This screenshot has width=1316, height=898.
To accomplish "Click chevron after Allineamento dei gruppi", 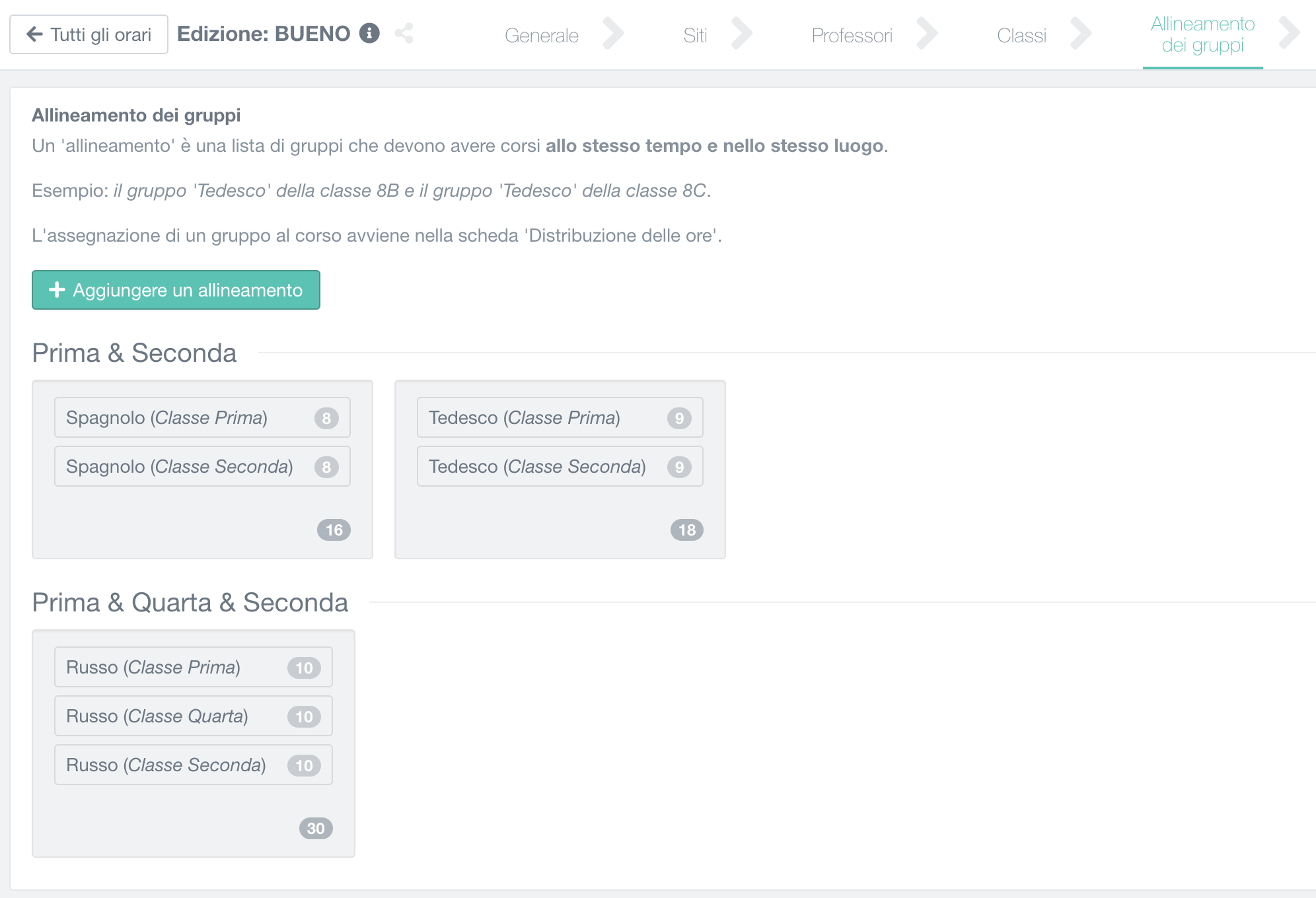I will pyautogui.click(x=1289, y=34).
